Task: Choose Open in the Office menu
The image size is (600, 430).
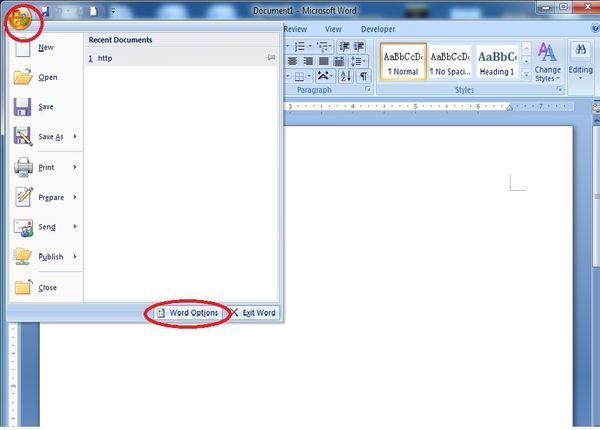Action: (x=47, y=77)
